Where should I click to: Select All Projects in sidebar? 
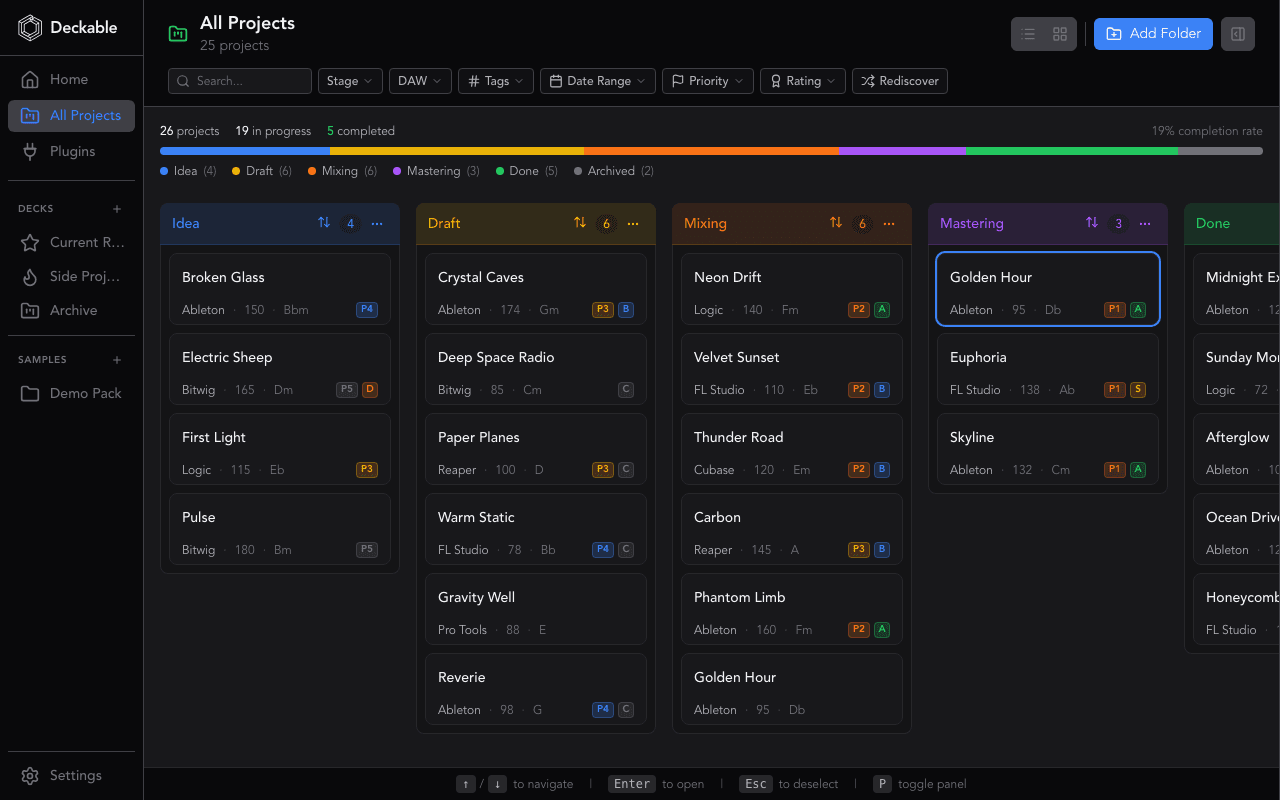tap(71, 116)
